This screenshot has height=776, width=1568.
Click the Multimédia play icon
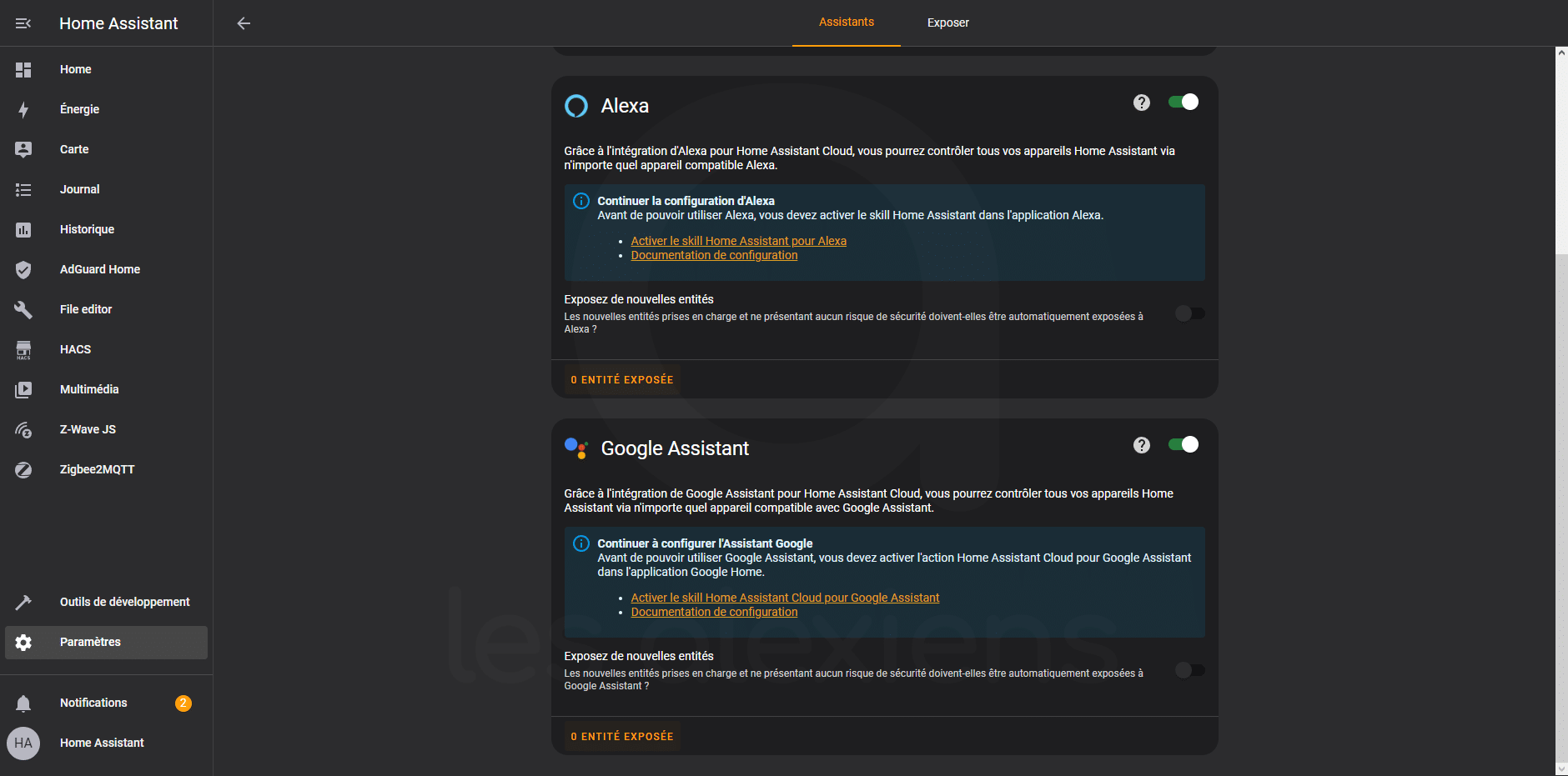tap(23, 390)
